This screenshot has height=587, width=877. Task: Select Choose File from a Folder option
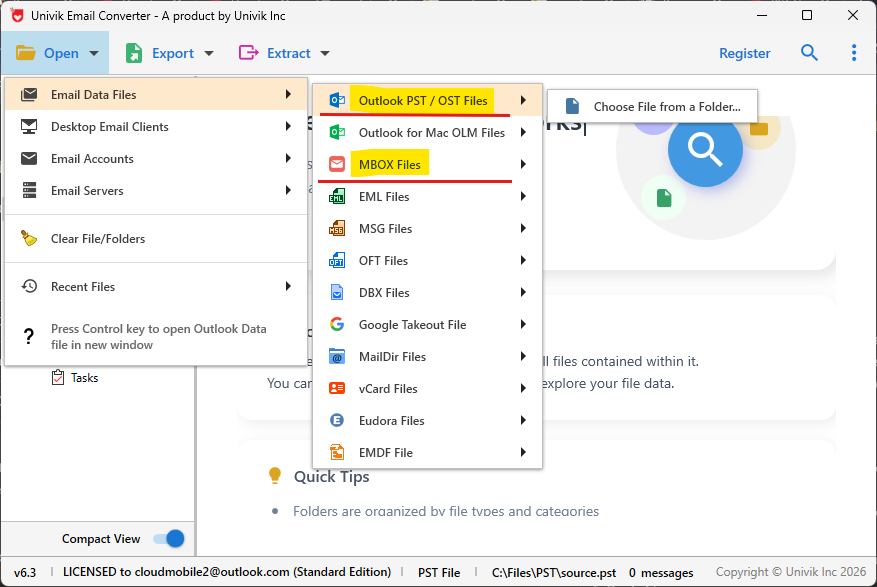(652, 106)
